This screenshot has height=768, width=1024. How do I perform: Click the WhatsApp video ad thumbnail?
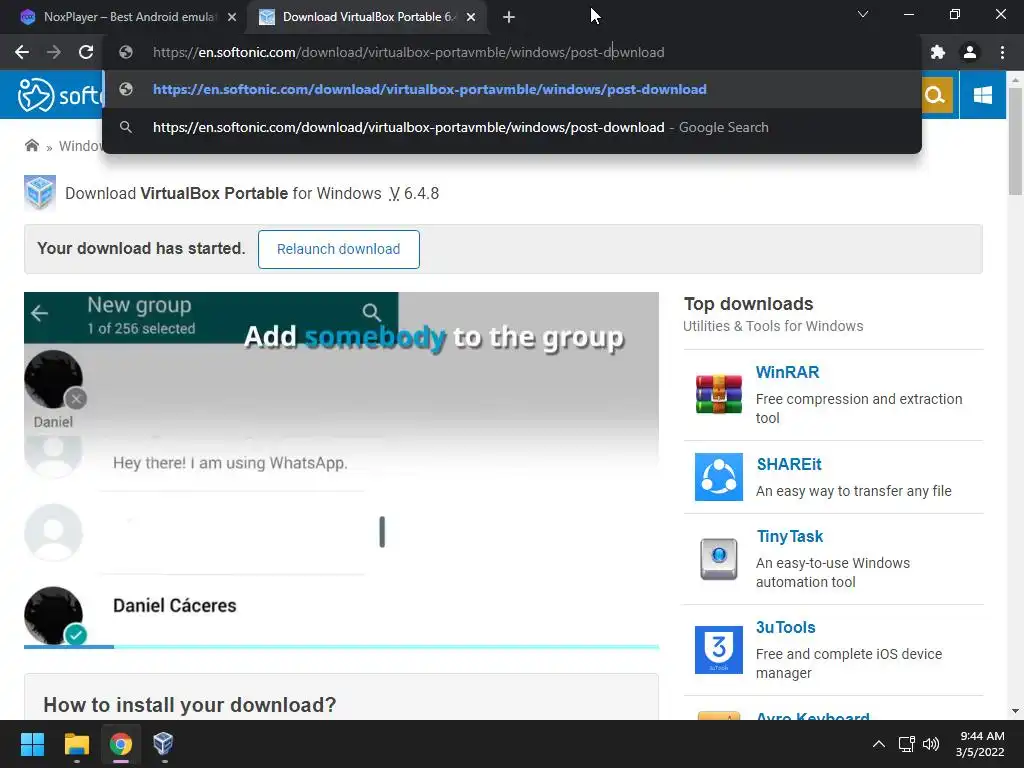(341, 468)
